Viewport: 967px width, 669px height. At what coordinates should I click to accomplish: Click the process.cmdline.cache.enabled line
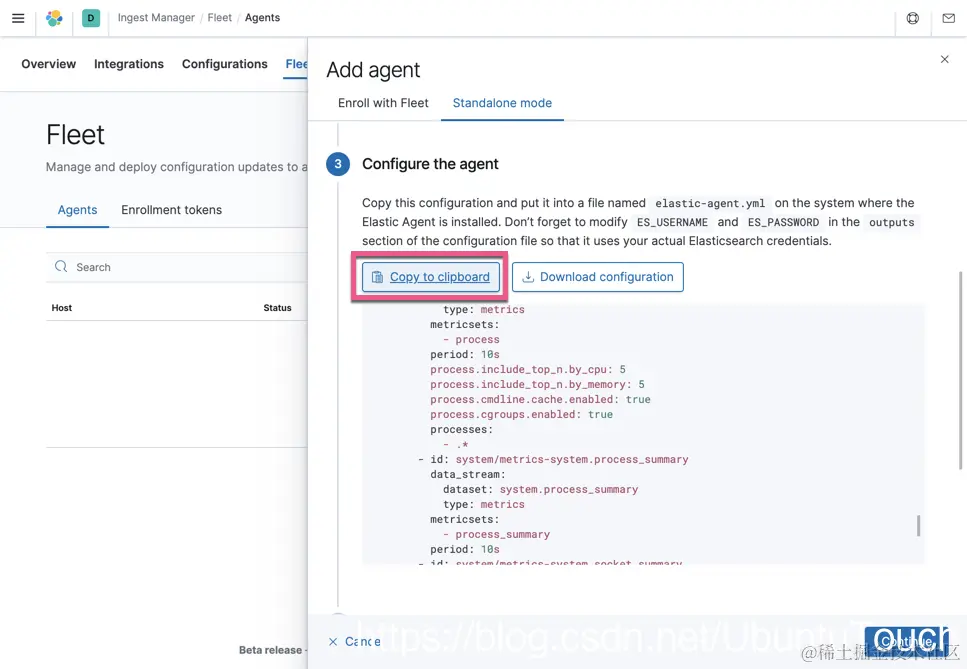(x=540, y=400)
